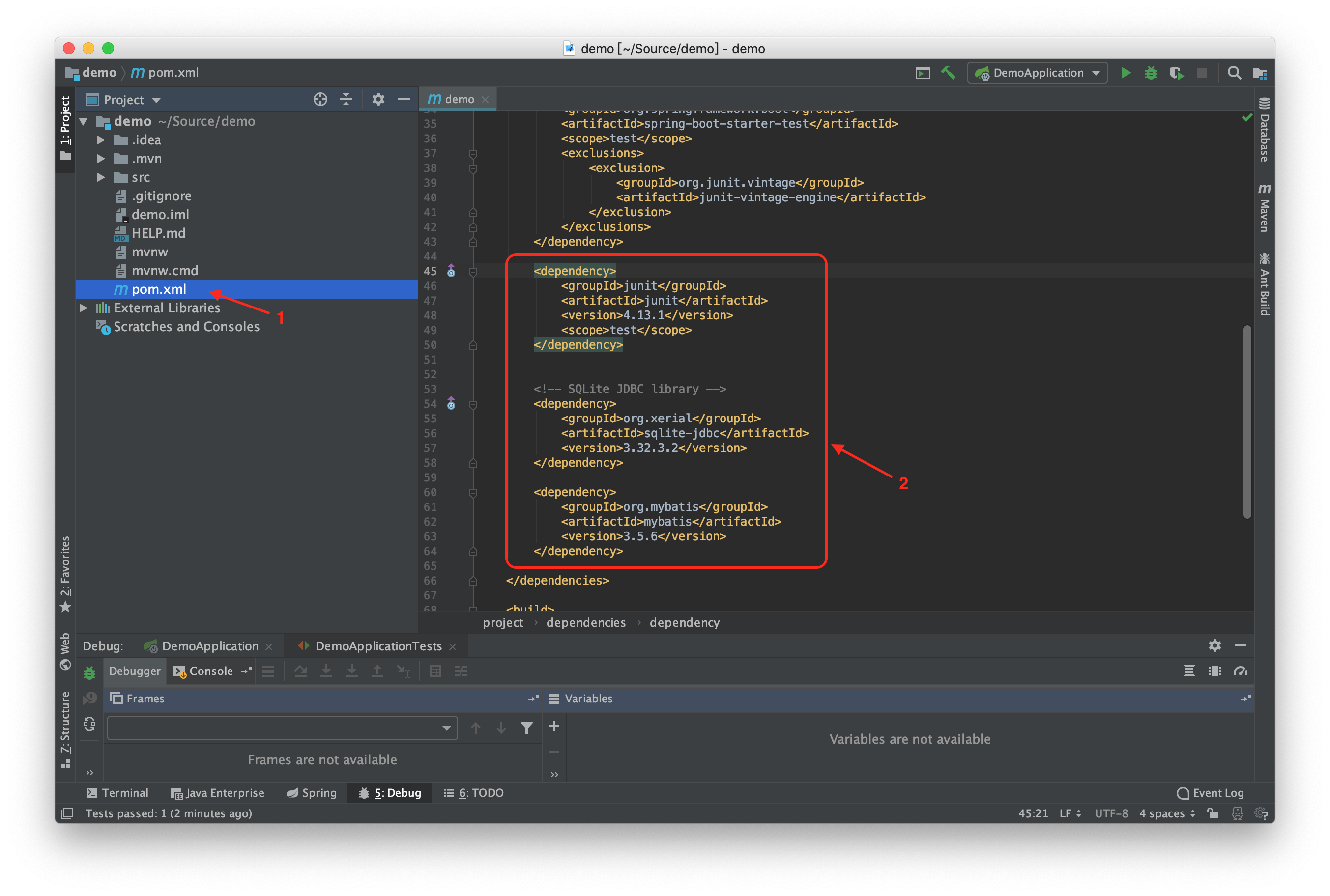Toggle the 1: Project side tab
The image size is (1330, 896).
click(65, 128)
